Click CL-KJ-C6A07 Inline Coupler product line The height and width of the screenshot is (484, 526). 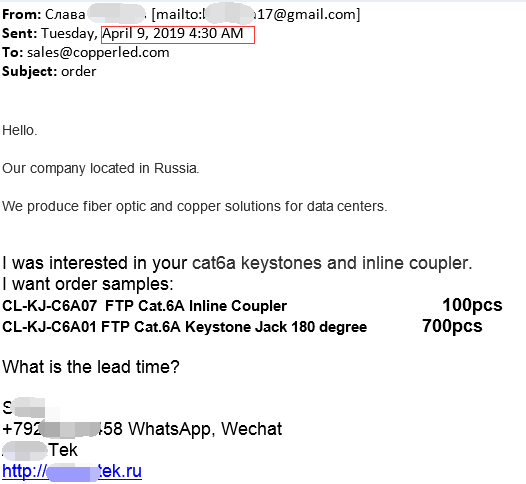click(145, 306)
